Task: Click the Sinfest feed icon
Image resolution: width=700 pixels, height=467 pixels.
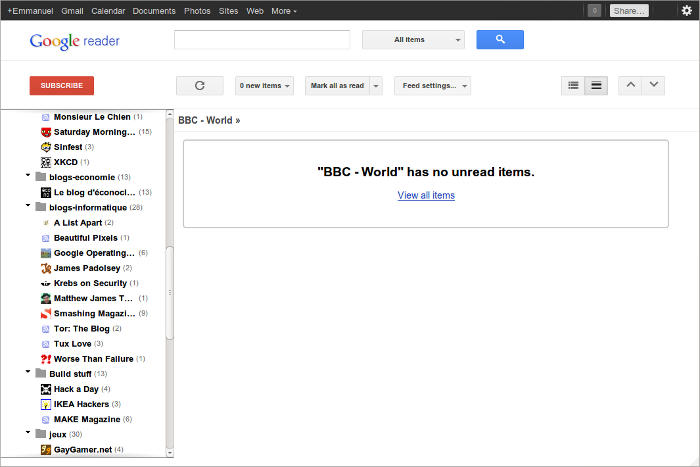Action: coord(46,147)
